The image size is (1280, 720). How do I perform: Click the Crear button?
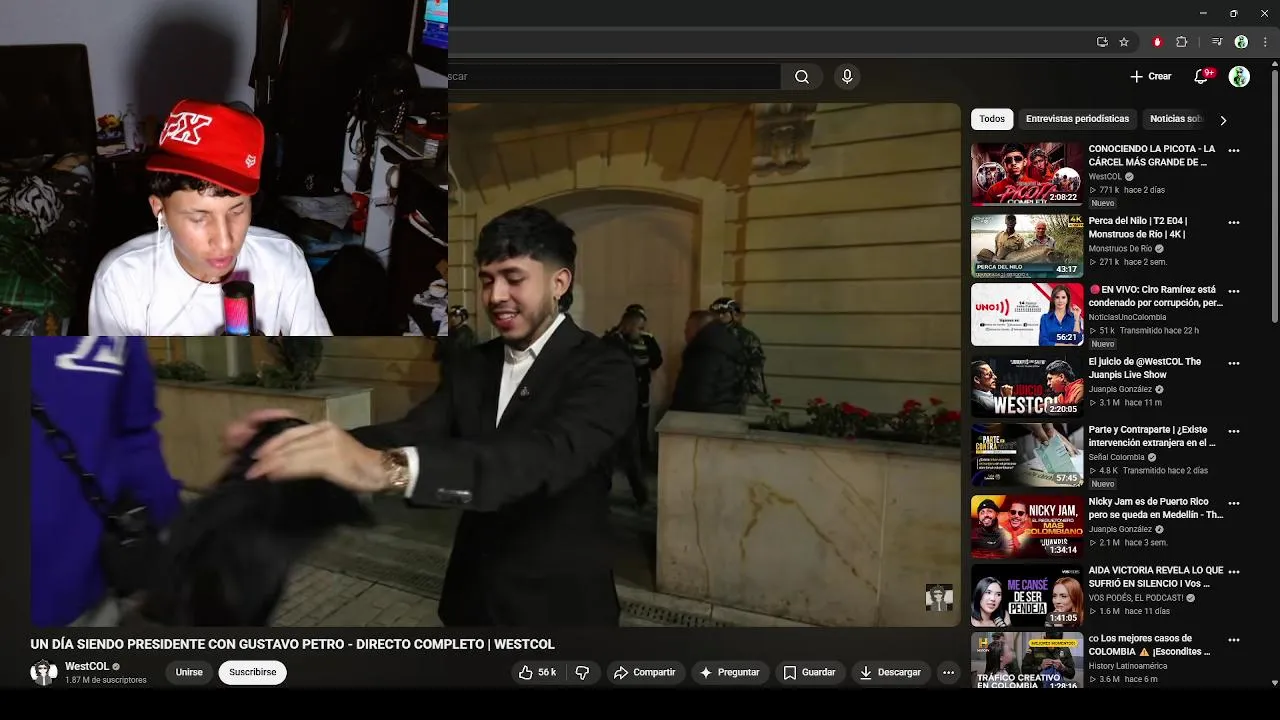coord(1150,77)
